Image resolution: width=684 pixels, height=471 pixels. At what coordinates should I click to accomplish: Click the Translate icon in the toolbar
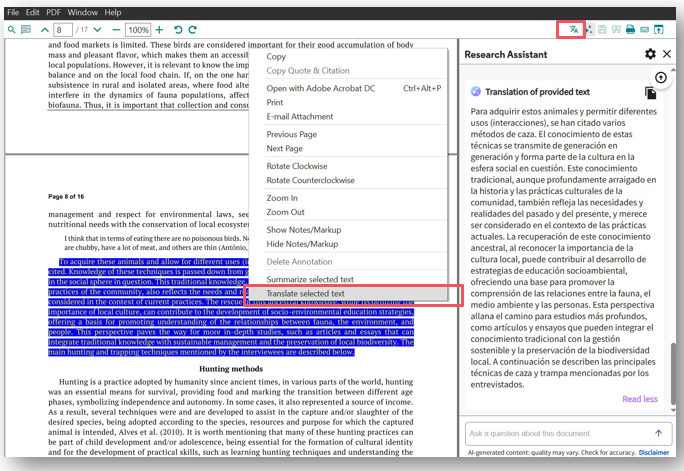pyautogui.click(x=573, y=30)
